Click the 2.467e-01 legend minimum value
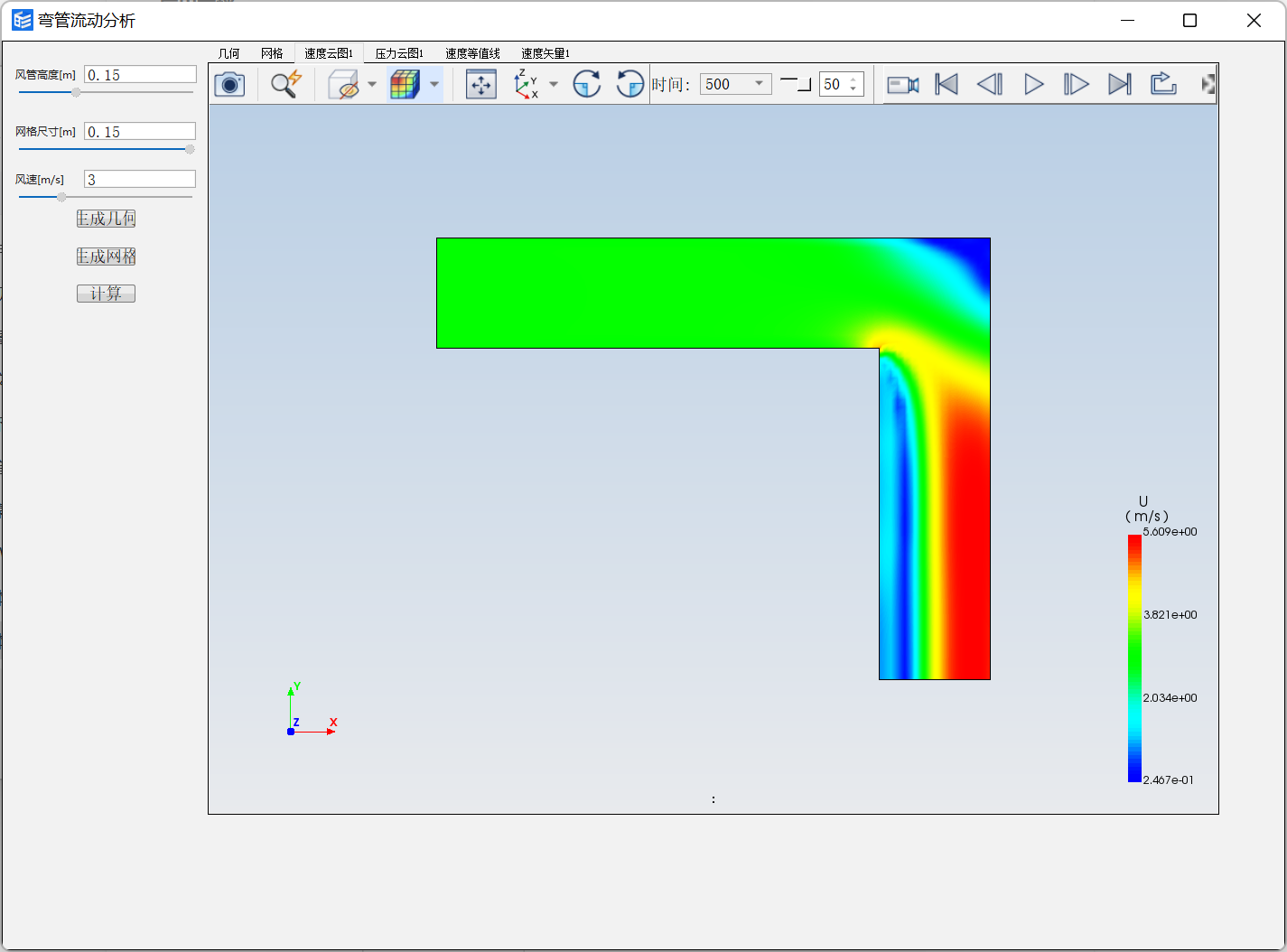1287x952 pixels. 1168,780
